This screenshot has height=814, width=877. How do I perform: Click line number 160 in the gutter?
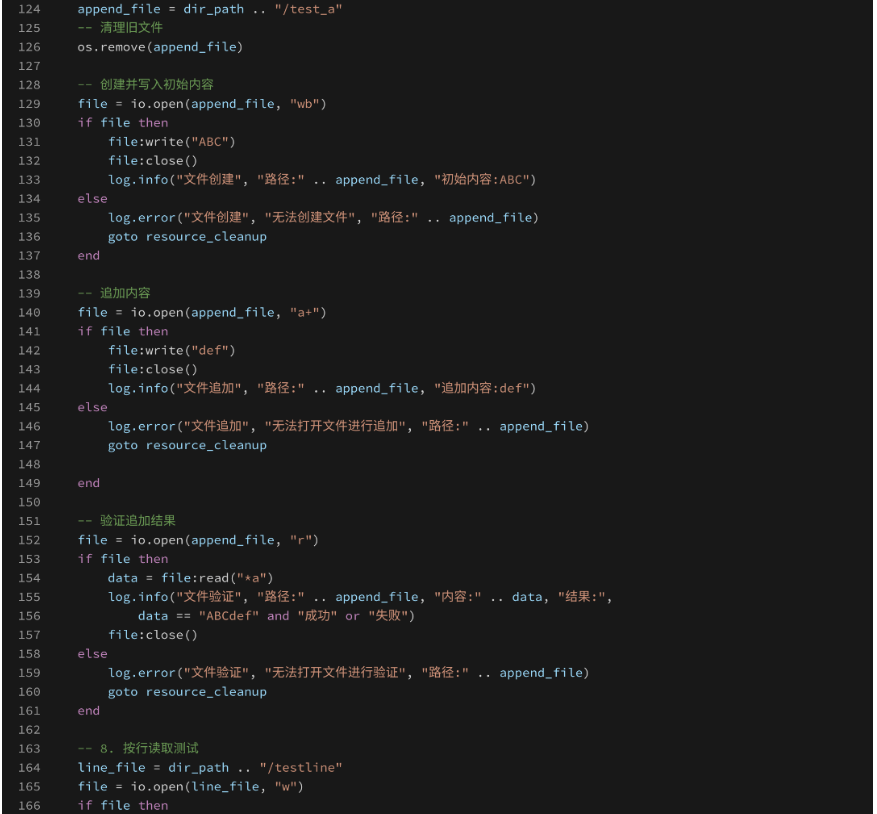[x=29, y=692]
